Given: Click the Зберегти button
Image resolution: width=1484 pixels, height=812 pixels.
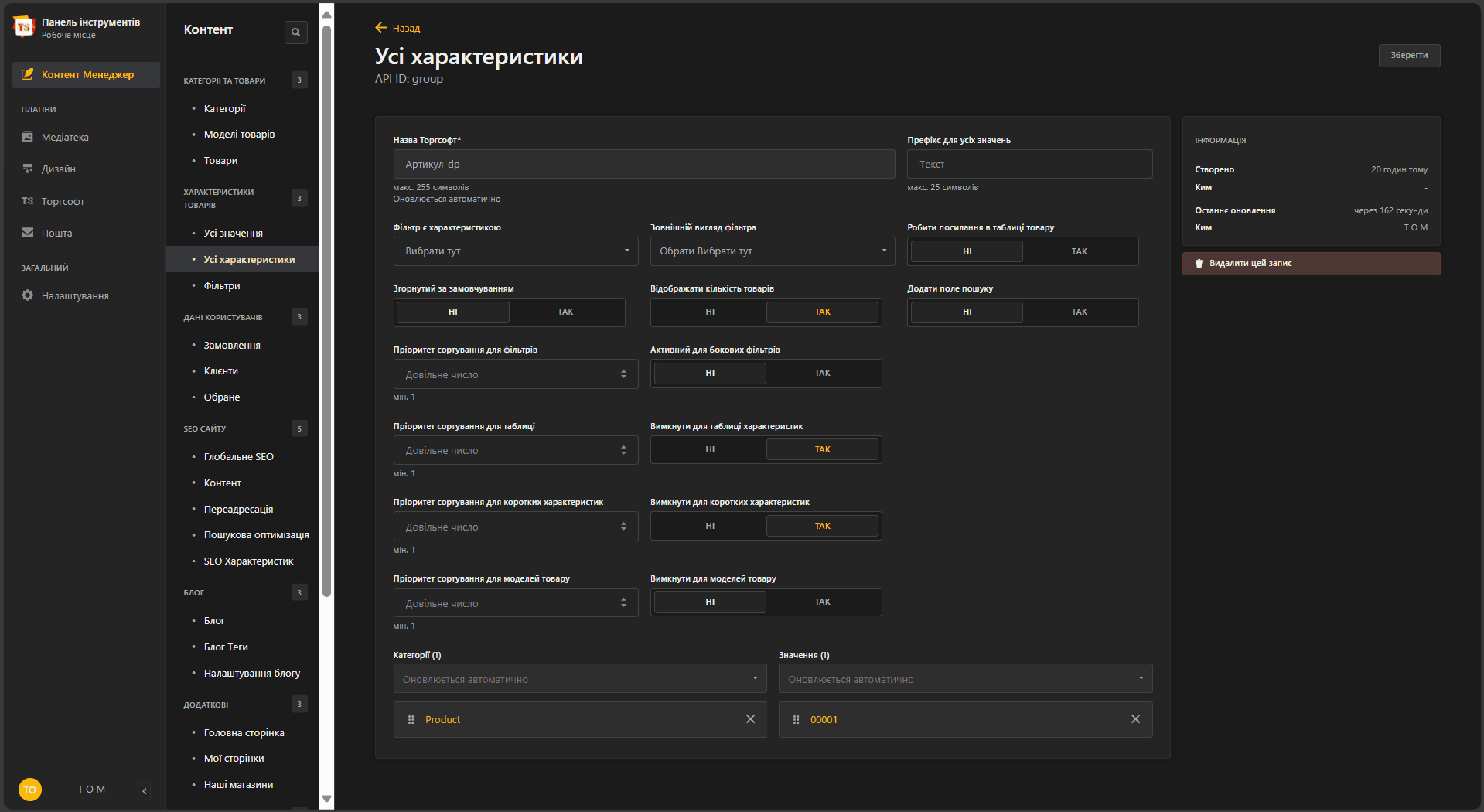Looking at the screenshot, I should (1409, 55).
